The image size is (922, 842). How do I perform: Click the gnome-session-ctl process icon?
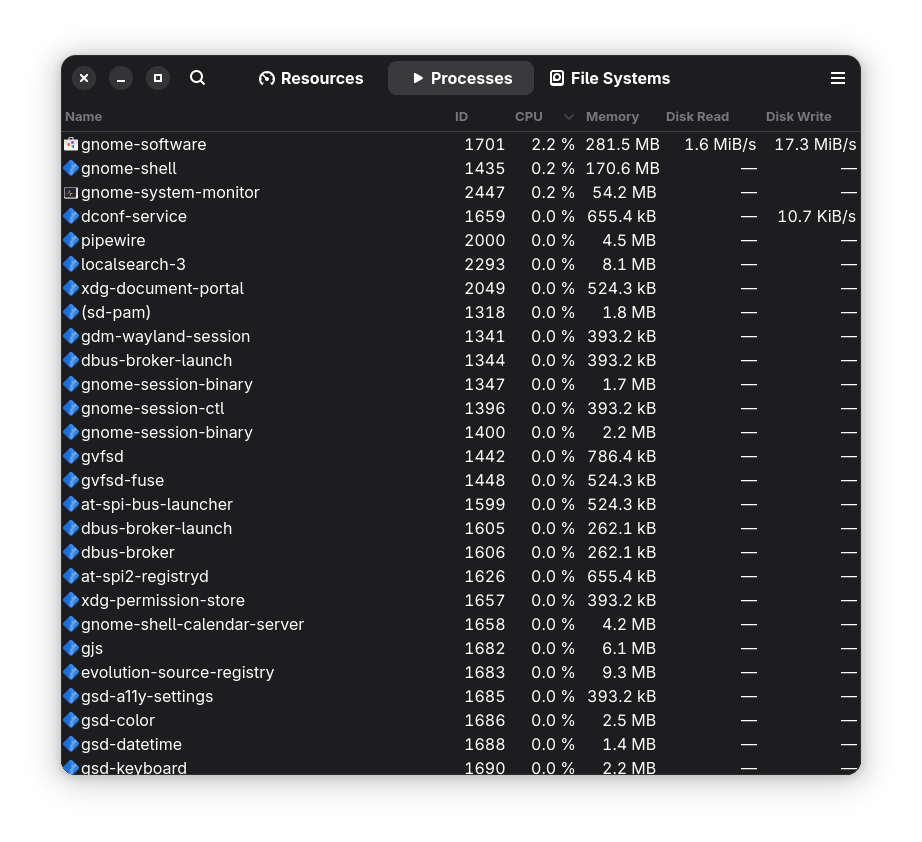[71, 408]
